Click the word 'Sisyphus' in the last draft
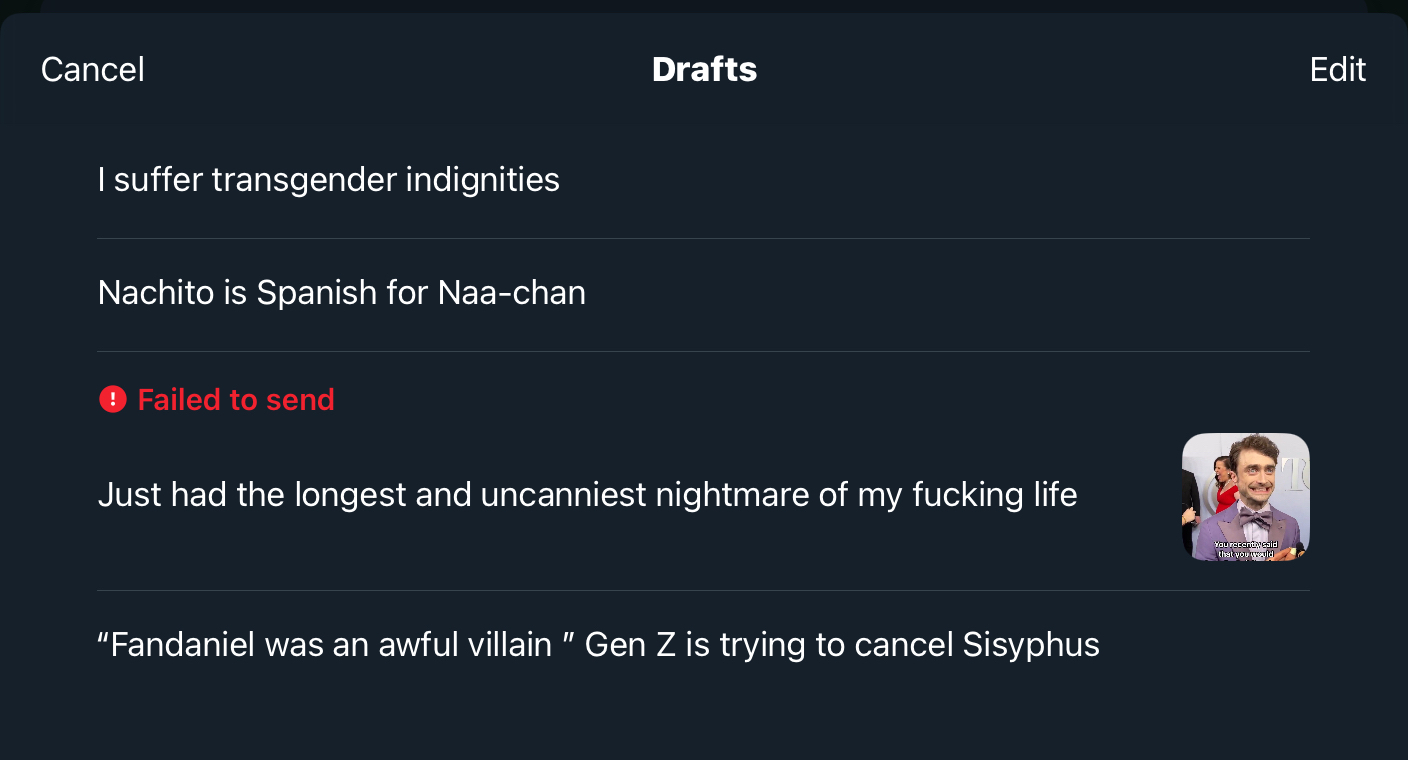1408x760 pixels. pos(1031,645)
